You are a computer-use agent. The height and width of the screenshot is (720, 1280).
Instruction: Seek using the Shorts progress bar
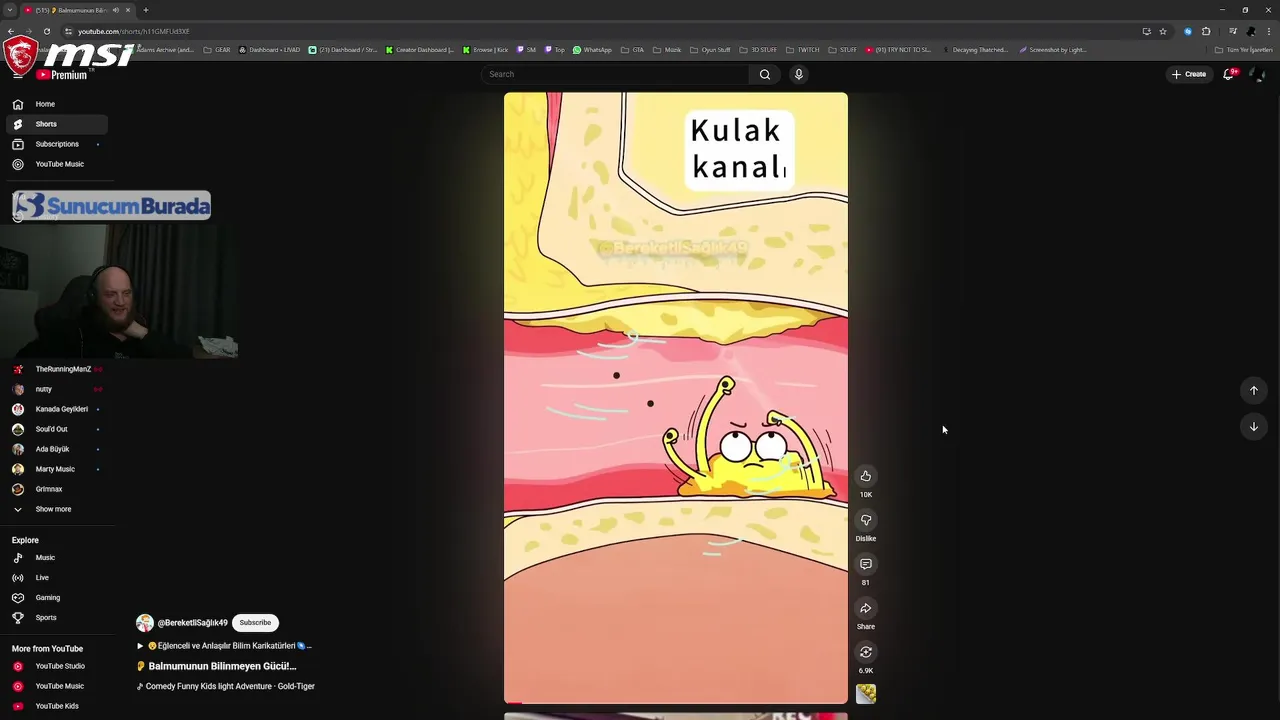(676, 702)
